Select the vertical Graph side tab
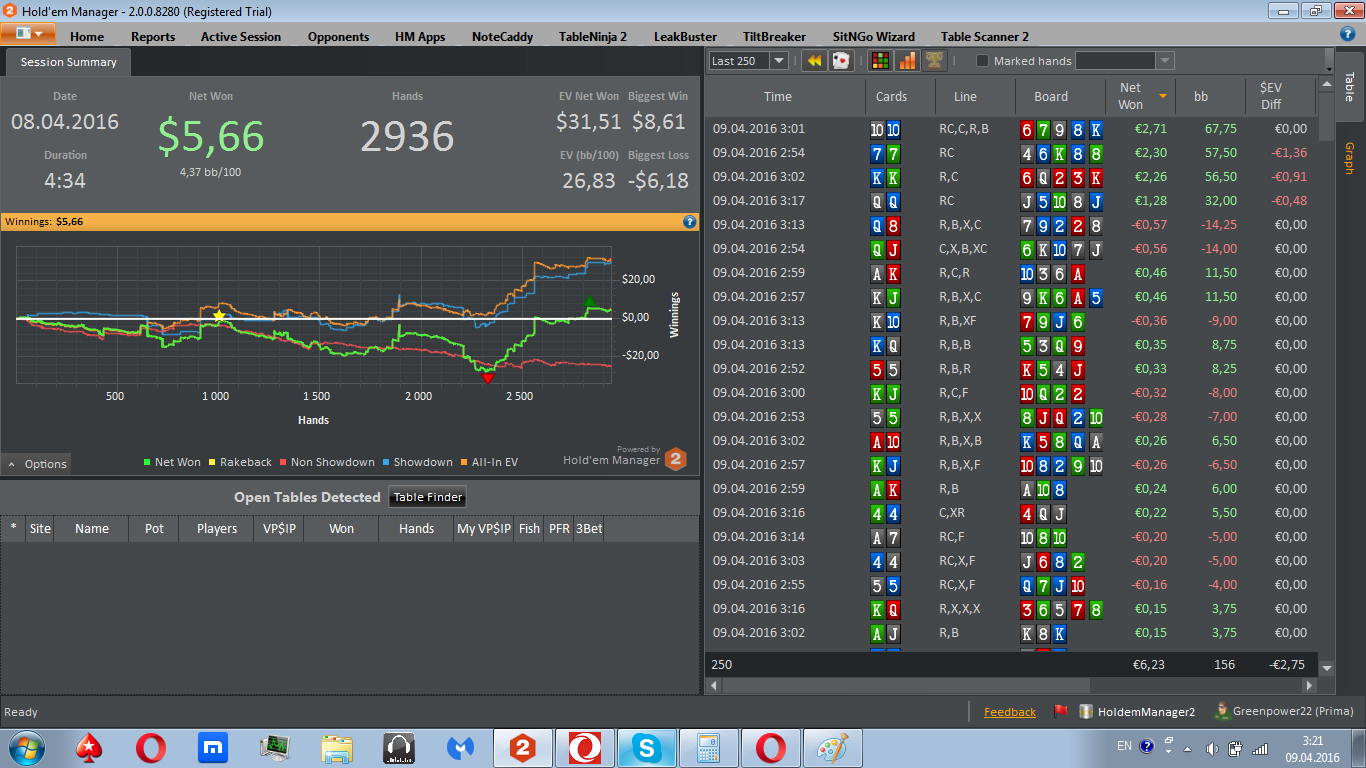The image size is (1366, 768). [x=1349, y=158]
